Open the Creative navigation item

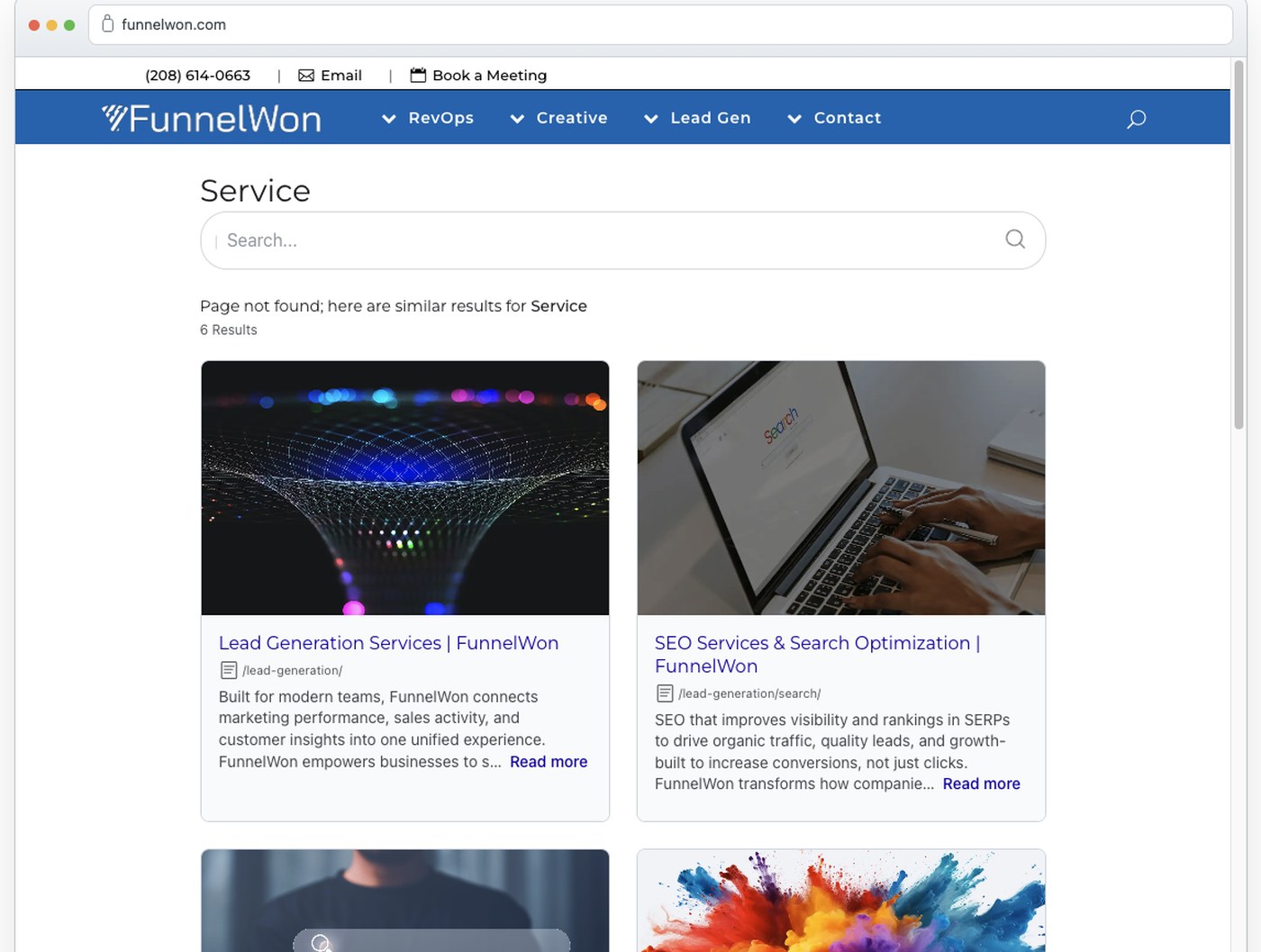(x=572, y=118)
